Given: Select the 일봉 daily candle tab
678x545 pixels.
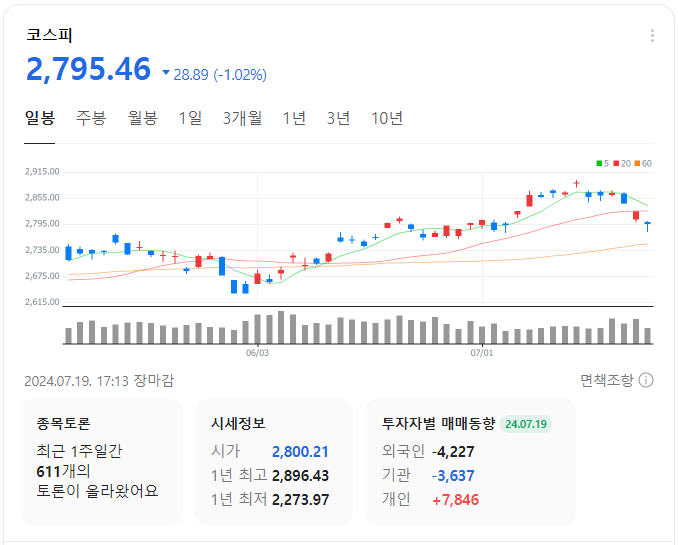Looking at the screenshot, I should pos(40,118).
